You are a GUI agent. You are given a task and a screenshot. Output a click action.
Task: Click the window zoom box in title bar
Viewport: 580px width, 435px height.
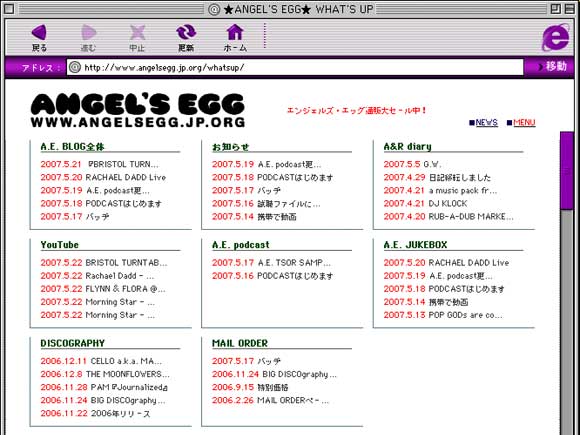(x=556, y=9)
